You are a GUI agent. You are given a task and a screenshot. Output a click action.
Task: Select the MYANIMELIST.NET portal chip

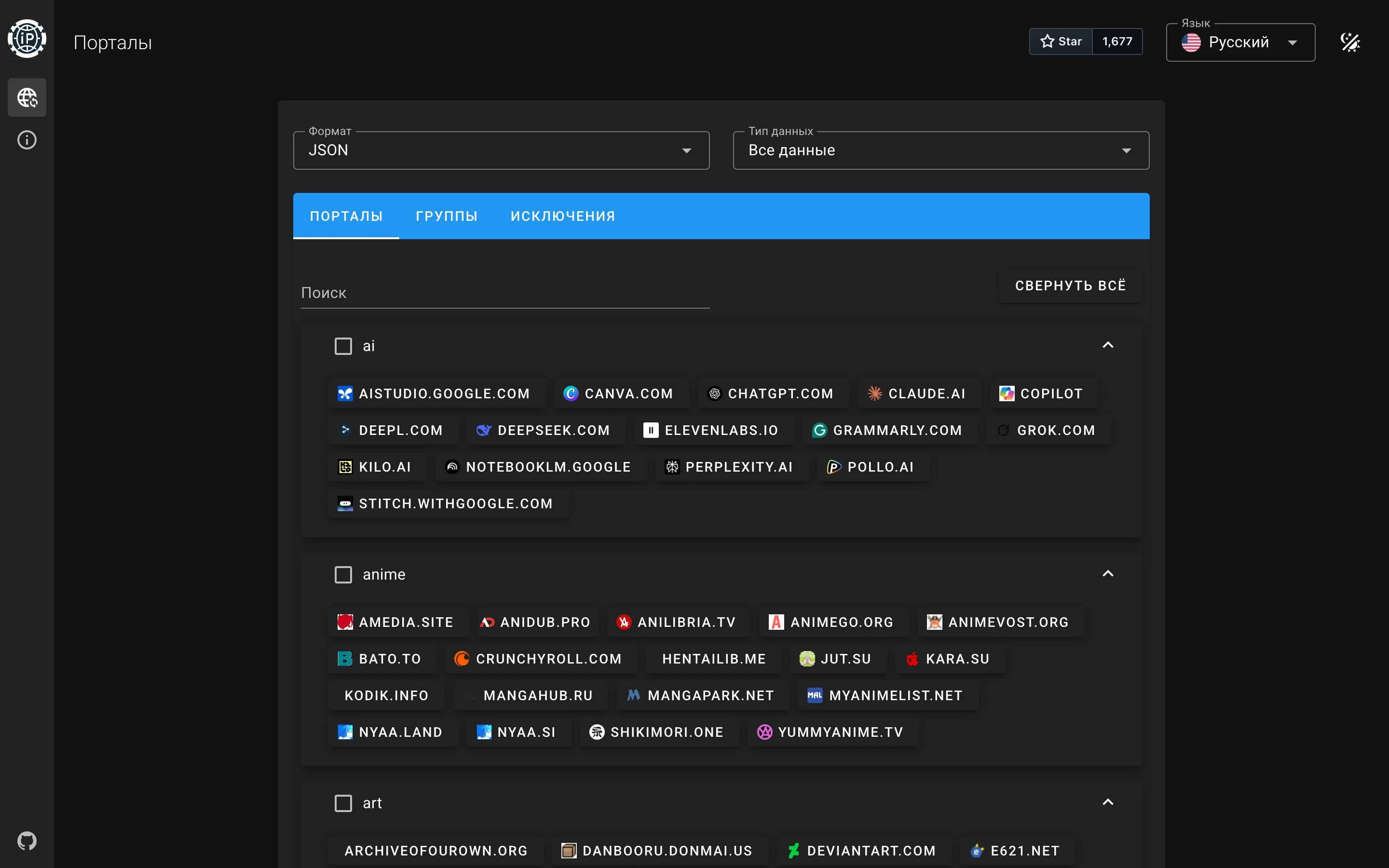point(888,696)
